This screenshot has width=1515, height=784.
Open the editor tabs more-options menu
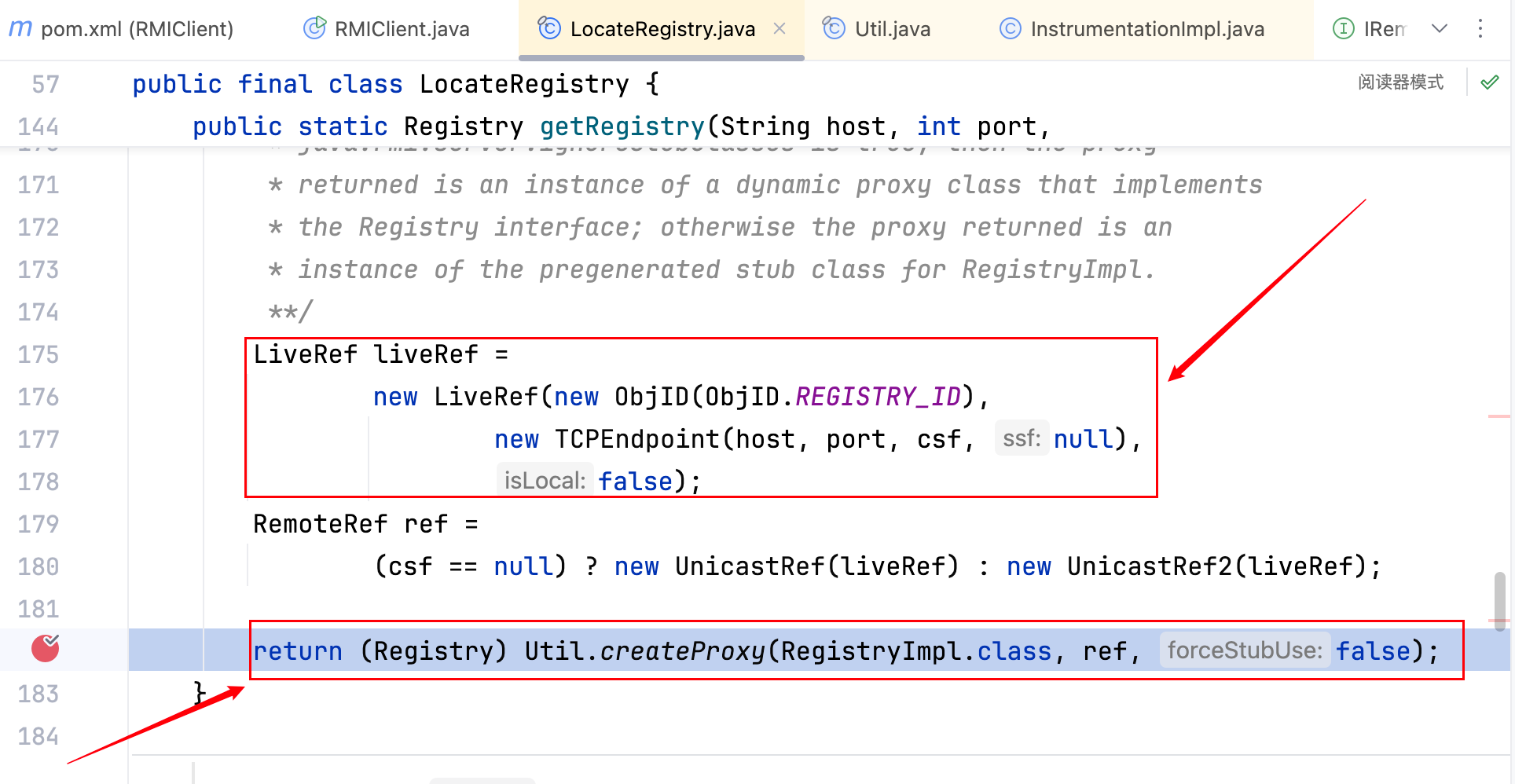[x=1480, y=29]
